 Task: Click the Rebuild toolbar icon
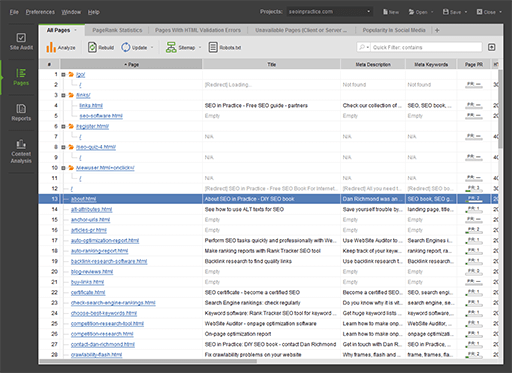tap(92, 47)
